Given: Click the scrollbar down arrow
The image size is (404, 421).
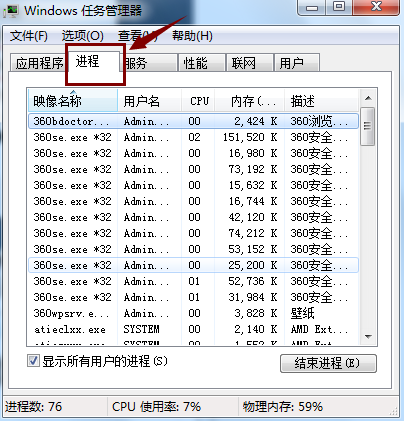Looking at the screenshot, I should pos(368,337).
